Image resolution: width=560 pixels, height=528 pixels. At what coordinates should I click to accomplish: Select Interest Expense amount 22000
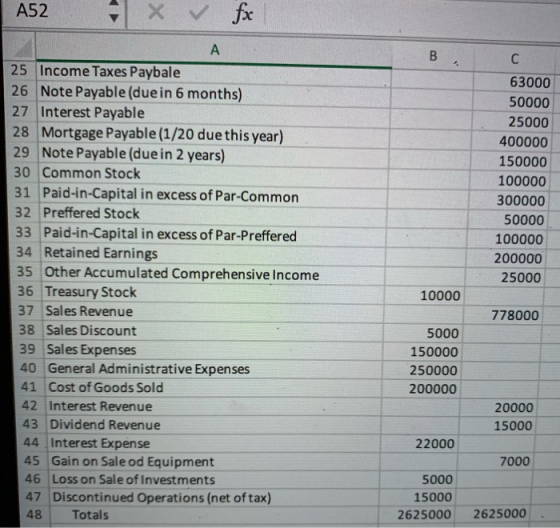coord(419,444)
